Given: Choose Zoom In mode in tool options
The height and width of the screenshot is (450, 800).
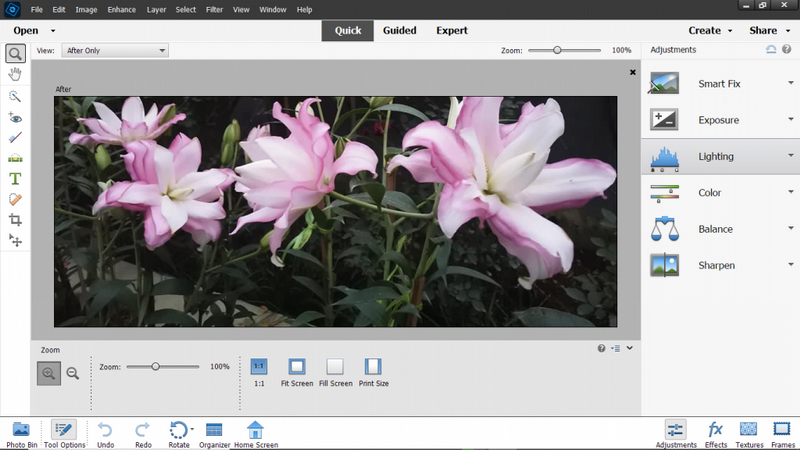Looking at the screenshot, I should [x=49, y=373].
